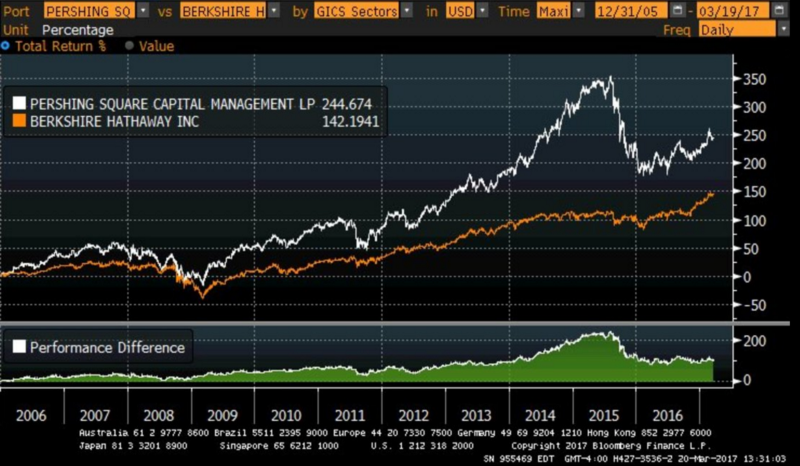Viewport: 800px width, 466px height.
Task: Select the Total Return % radio button
Action: click(x=5, y=46)
